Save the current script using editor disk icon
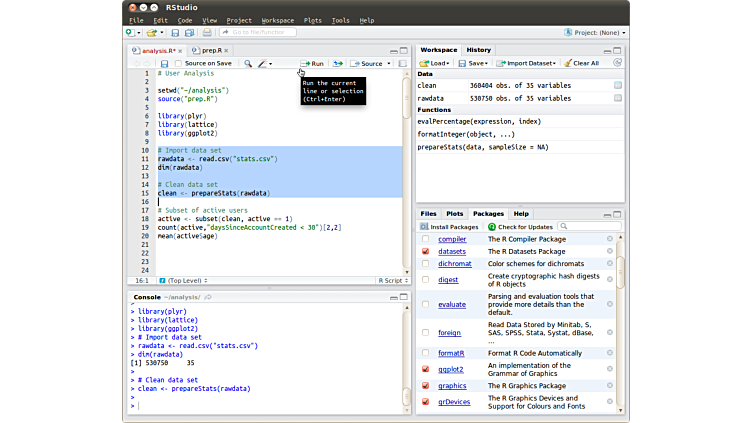Screen dimensions: 752x423 tap(162, 63)
